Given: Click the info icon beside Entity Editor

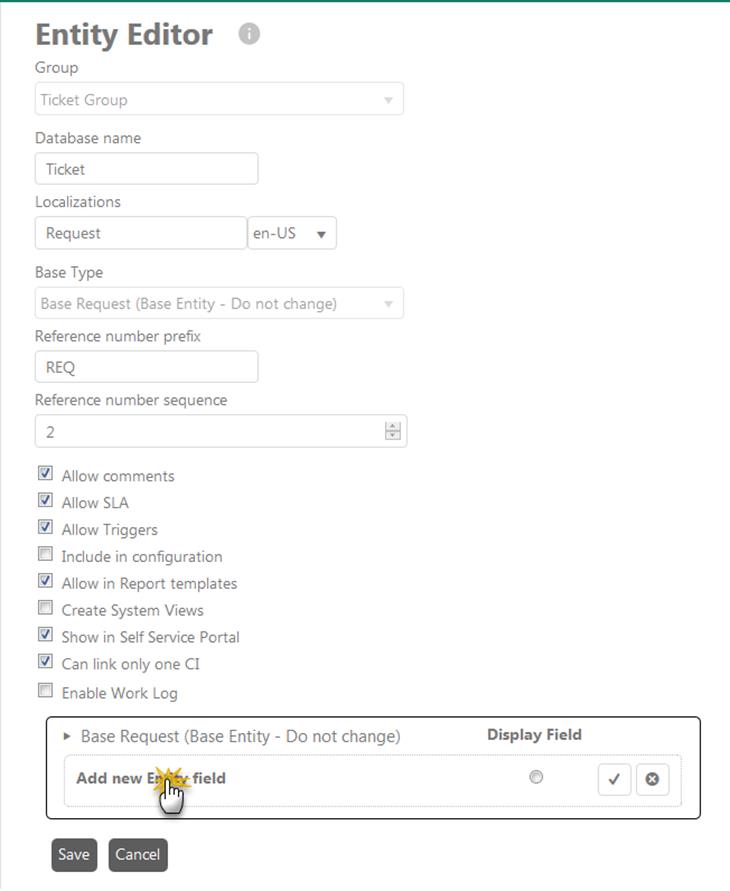Looking at the screenshot, I should (249, 34).
